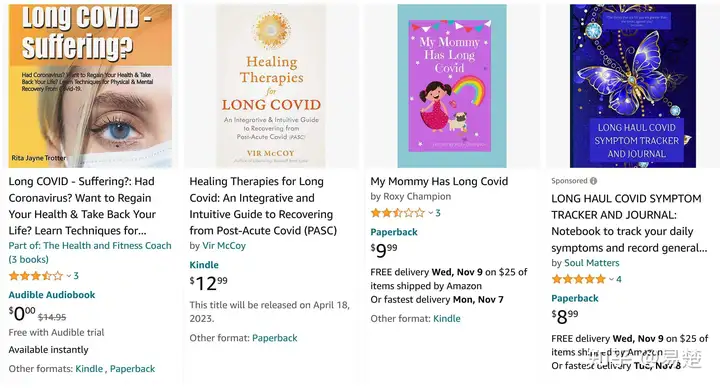Open Paperback other format for Healing Therapies

pyautogui.click(x=275, y=338)
